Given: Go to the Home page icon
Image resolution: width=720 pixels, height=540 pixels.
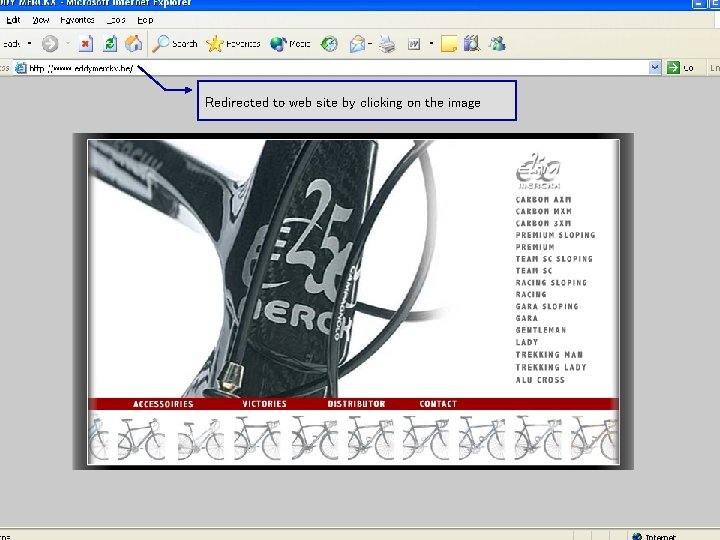Looking at the screenshot, I should pyautogui.click(x=134, y=44).
